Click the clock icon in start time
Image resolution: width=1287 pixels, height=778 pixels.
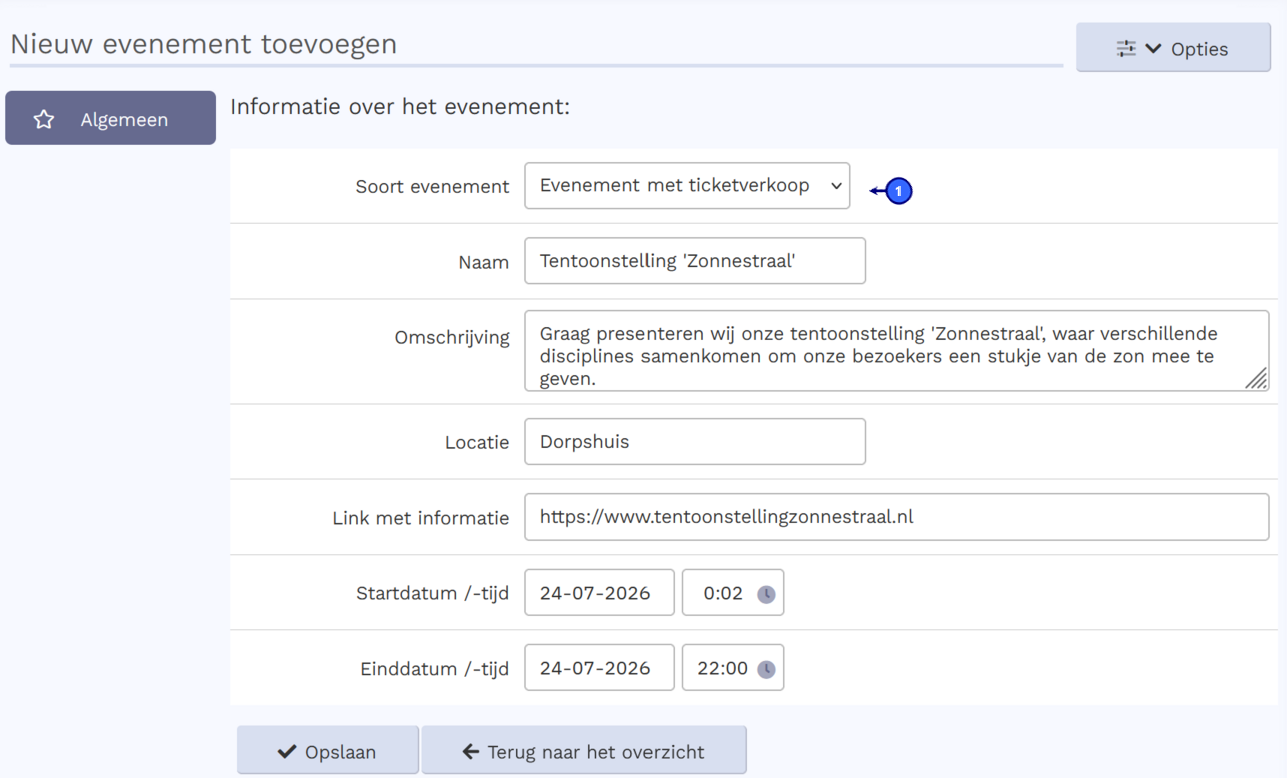[766, 594]
